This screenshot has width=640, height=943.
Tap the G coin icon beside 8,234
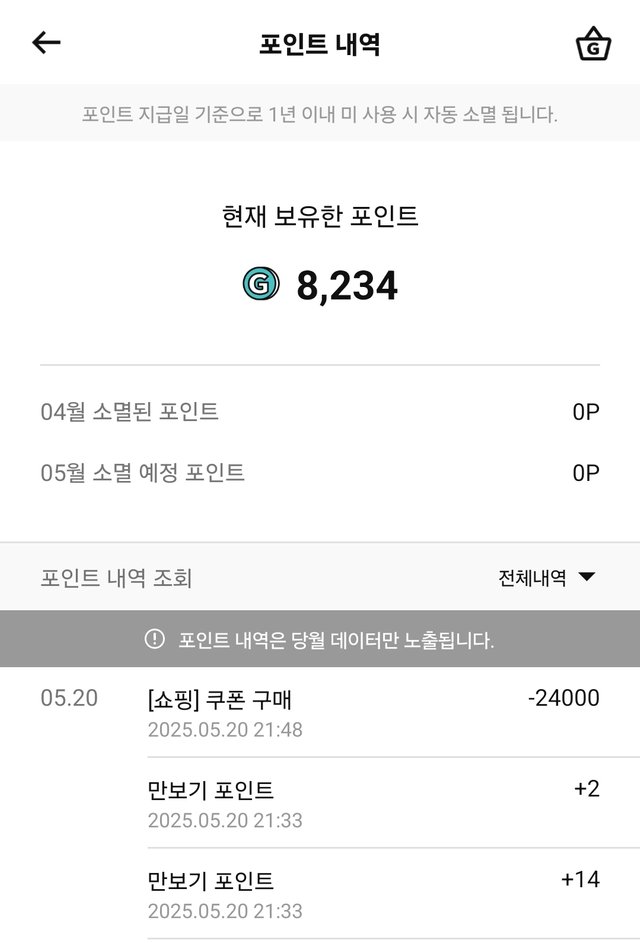click(261, 284)
